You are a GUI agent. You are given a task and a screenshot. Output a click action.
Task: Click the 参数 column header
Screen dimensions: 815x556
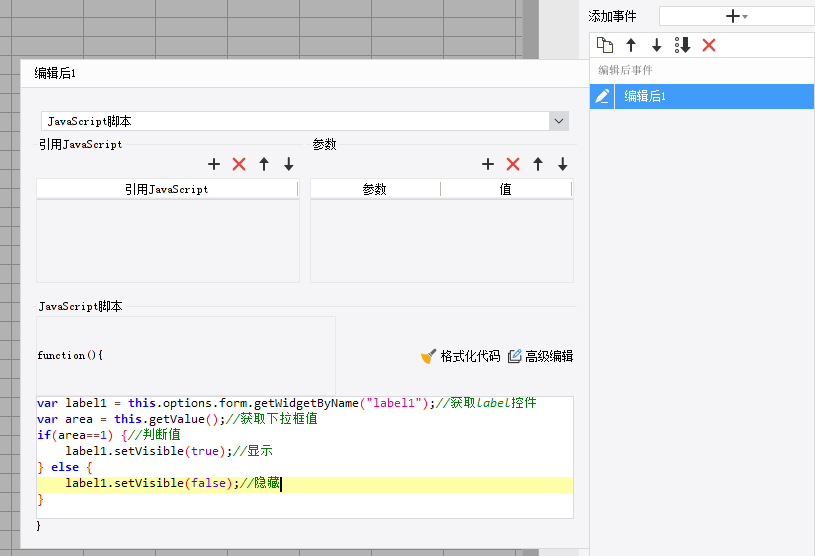tap(375, 189)
